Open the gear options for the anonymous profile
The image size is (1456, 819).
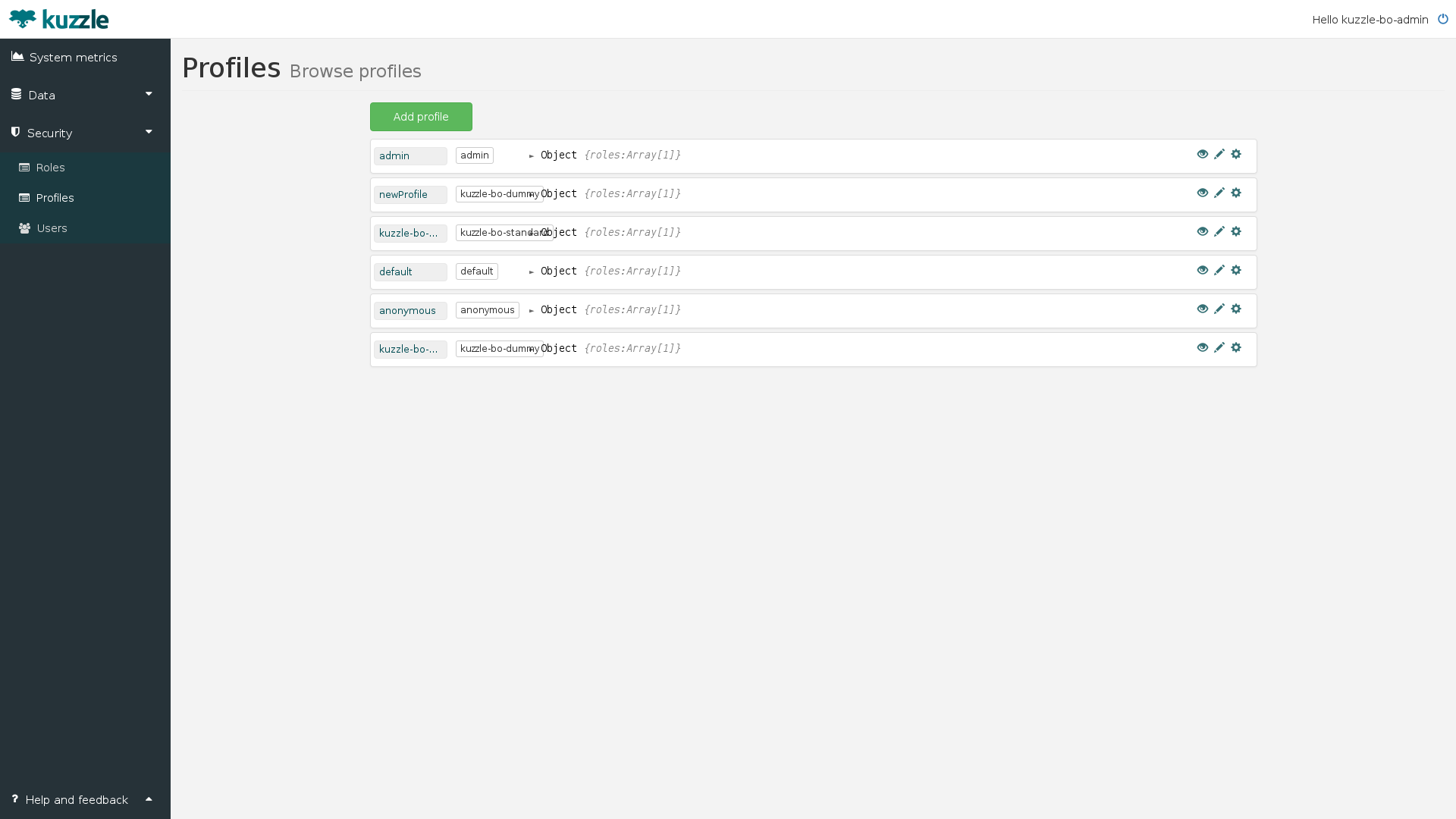(1236, 309)
